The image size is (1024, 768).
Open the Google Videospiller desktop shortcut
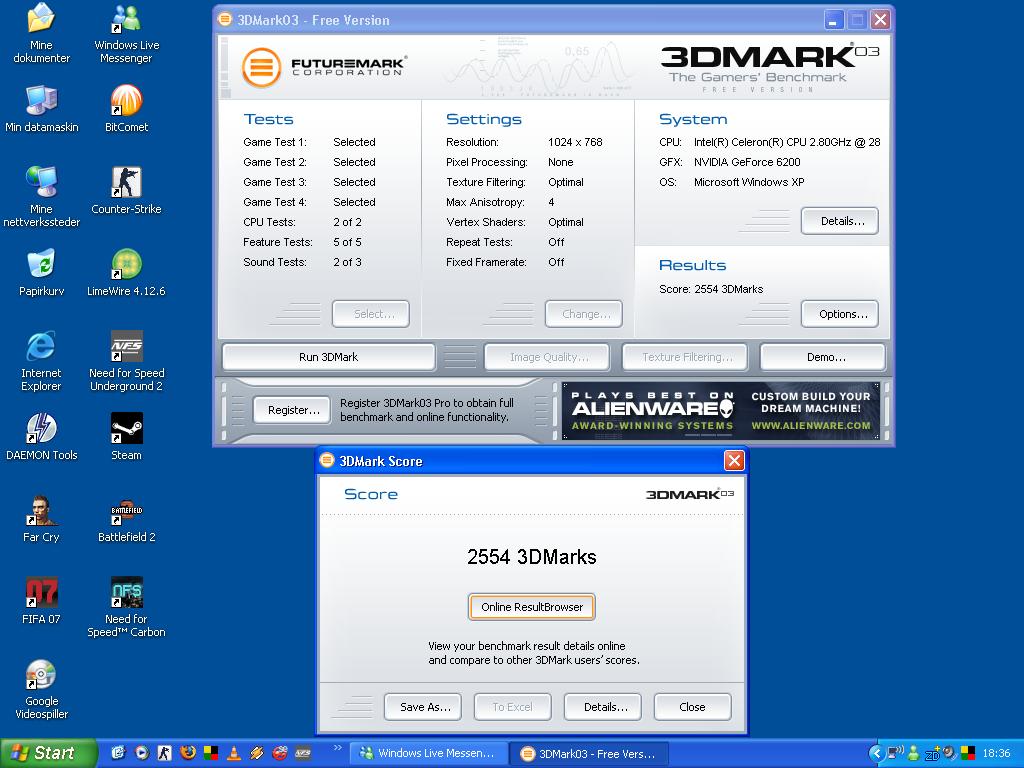click(41, 689)
